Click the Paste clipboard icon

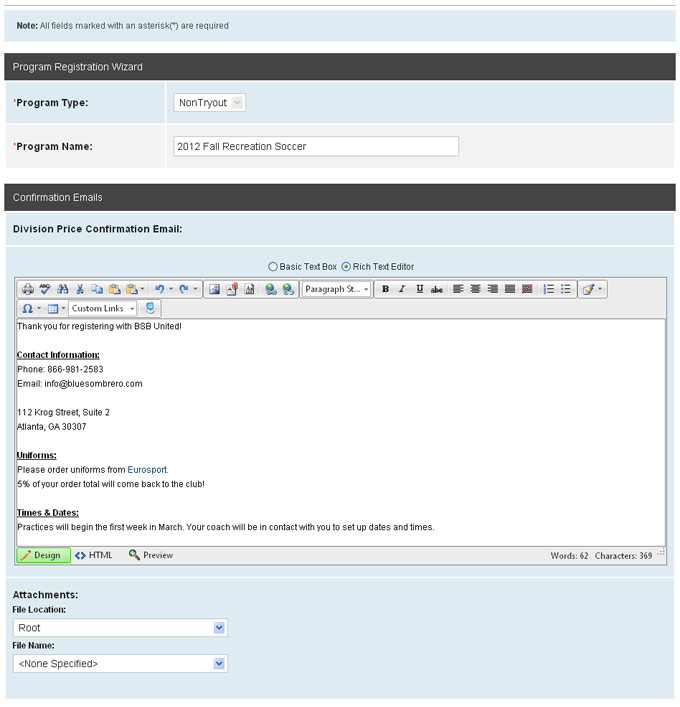[x=115, y=289]
